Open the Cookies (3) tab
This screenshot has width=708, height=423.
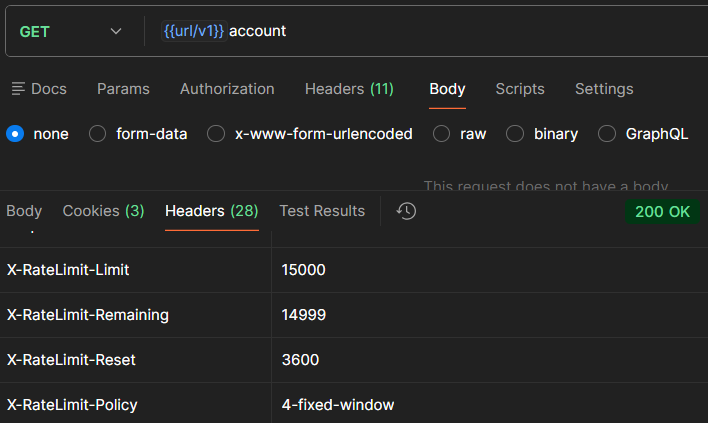[x=103, y=211]
